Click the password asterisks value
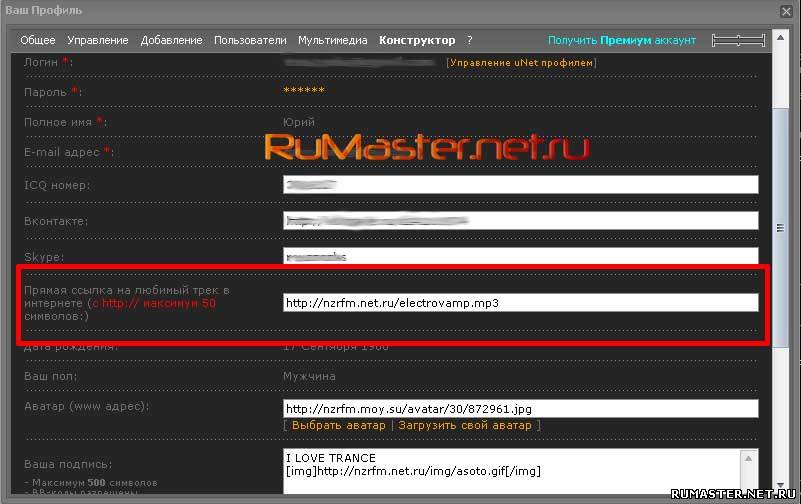This screenshot has height=504, width=801. 304,90
